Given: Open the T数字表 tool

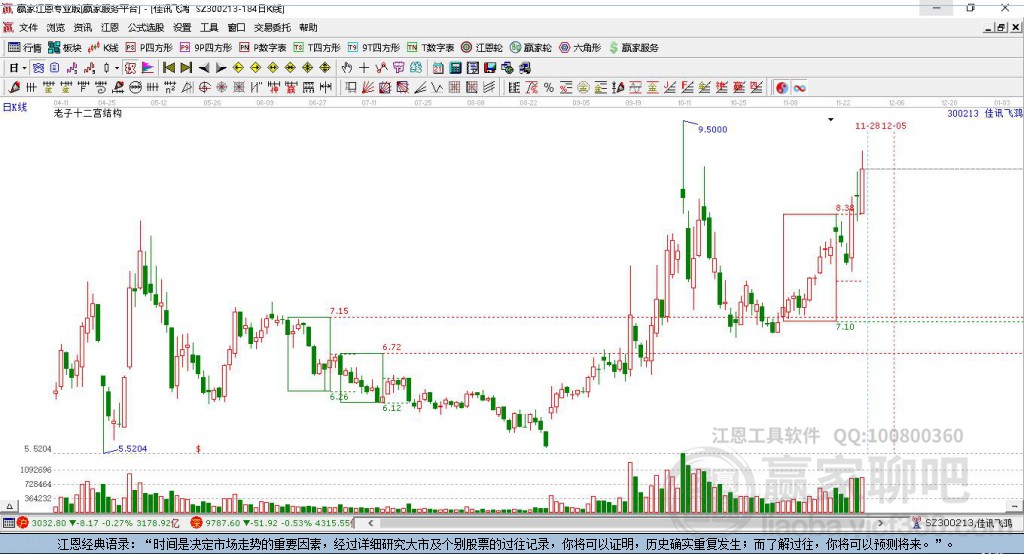Looking at the screenshot, I should pyautogui.click(x=430, y=48).
